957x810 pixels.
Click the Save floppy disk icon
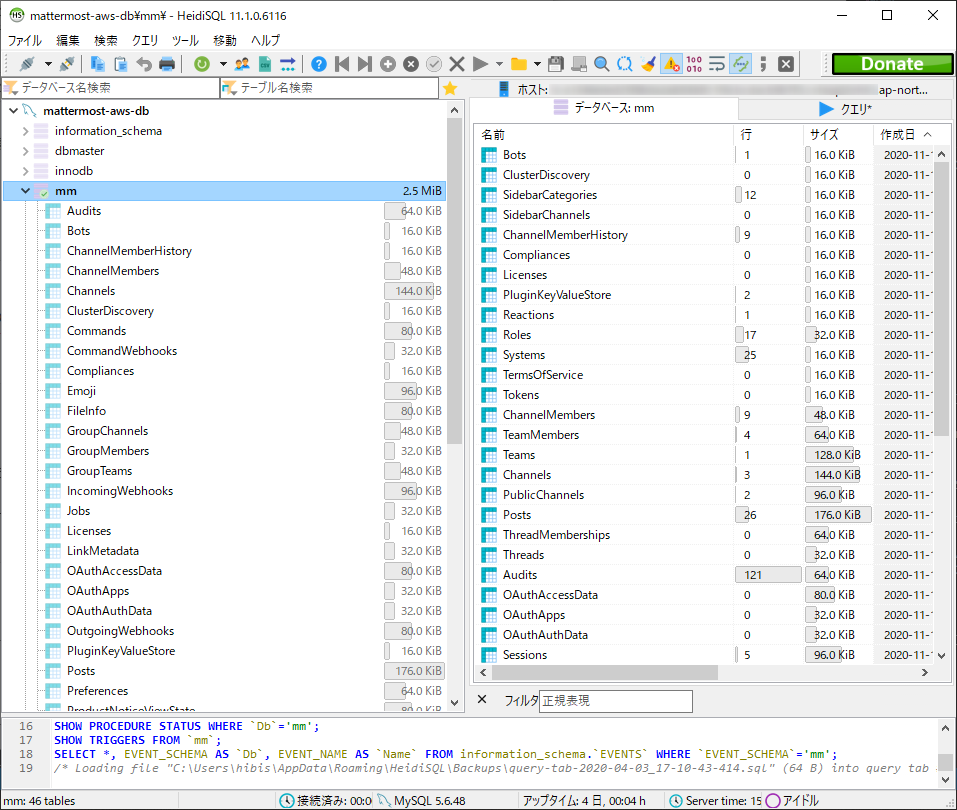coord(555,64)
